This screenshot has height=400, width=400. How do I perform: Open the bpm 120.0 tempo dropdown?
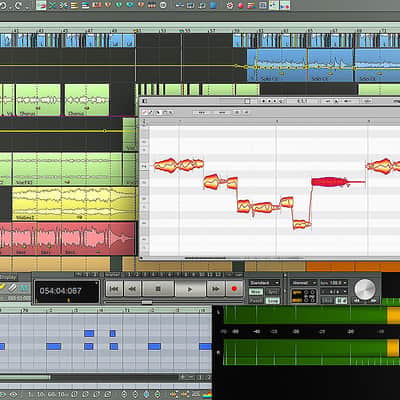tap(334, 283)
